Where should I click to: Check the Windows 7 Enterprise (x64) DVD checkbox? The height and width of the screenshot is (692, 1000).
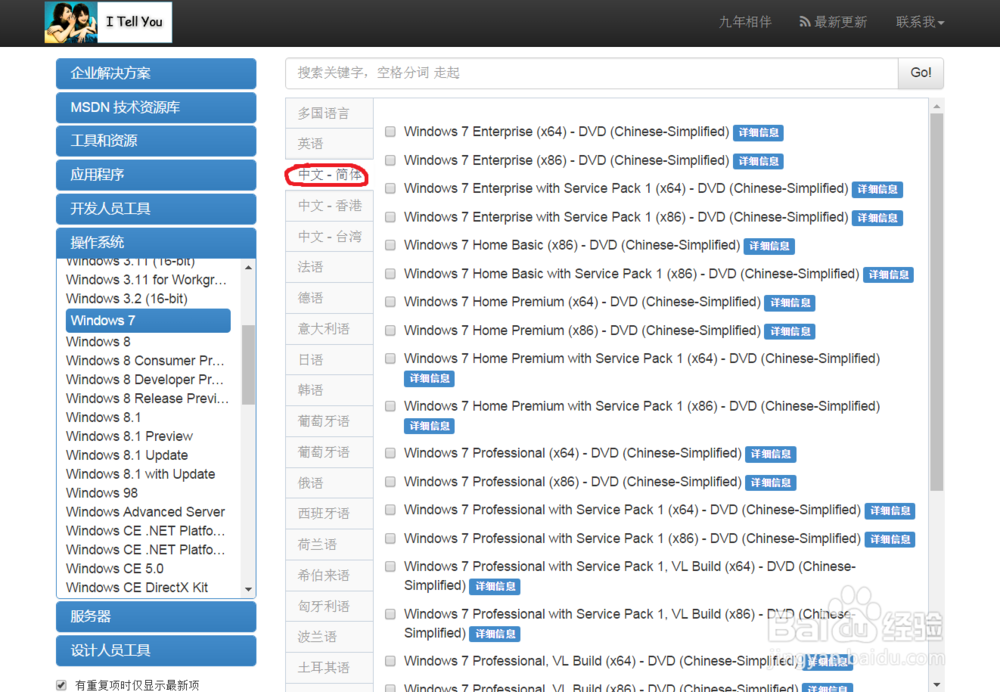coord(389,131)
